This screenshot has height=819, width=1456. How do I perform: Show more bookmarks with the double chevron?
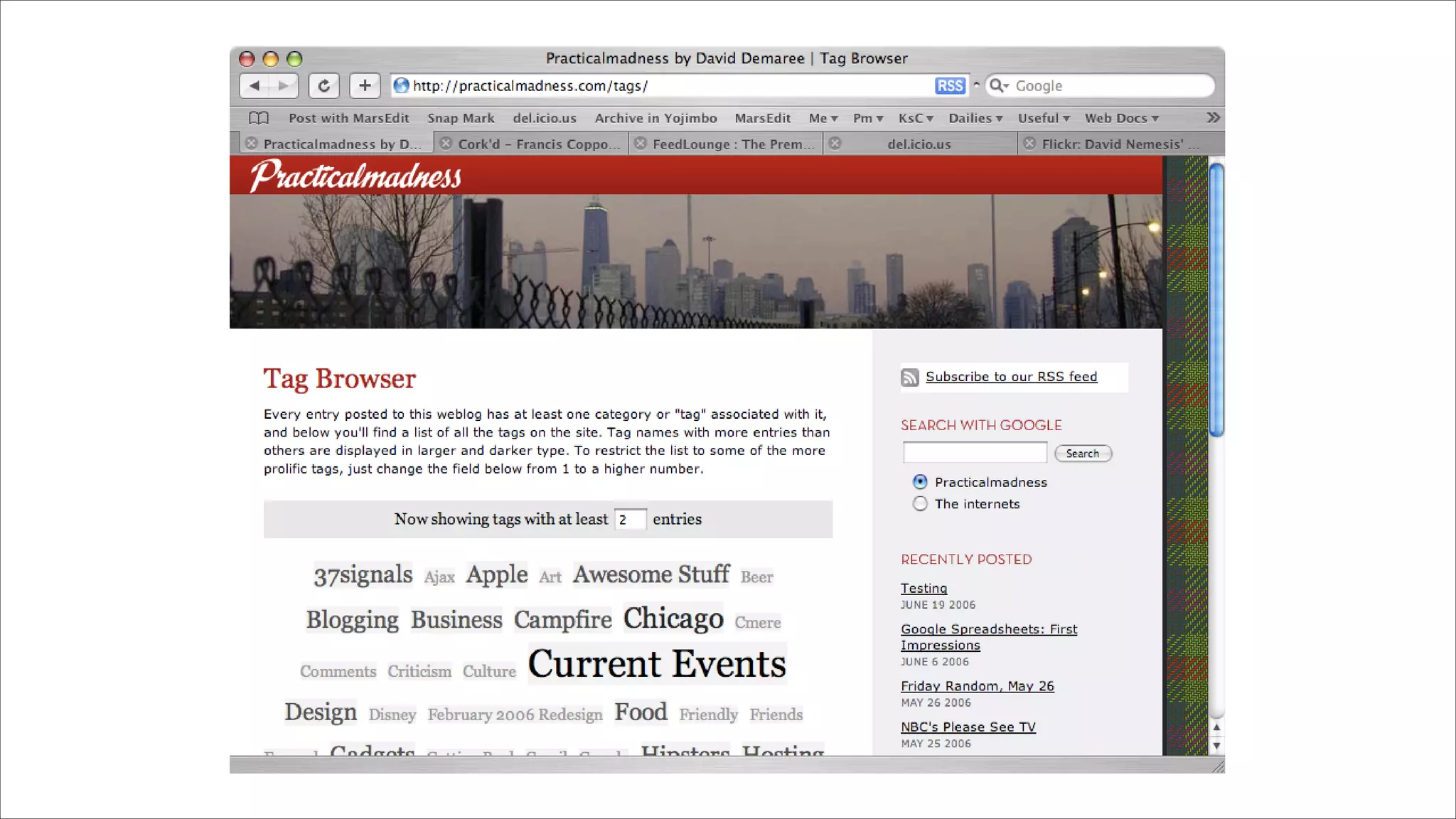tap(1213, 118)
